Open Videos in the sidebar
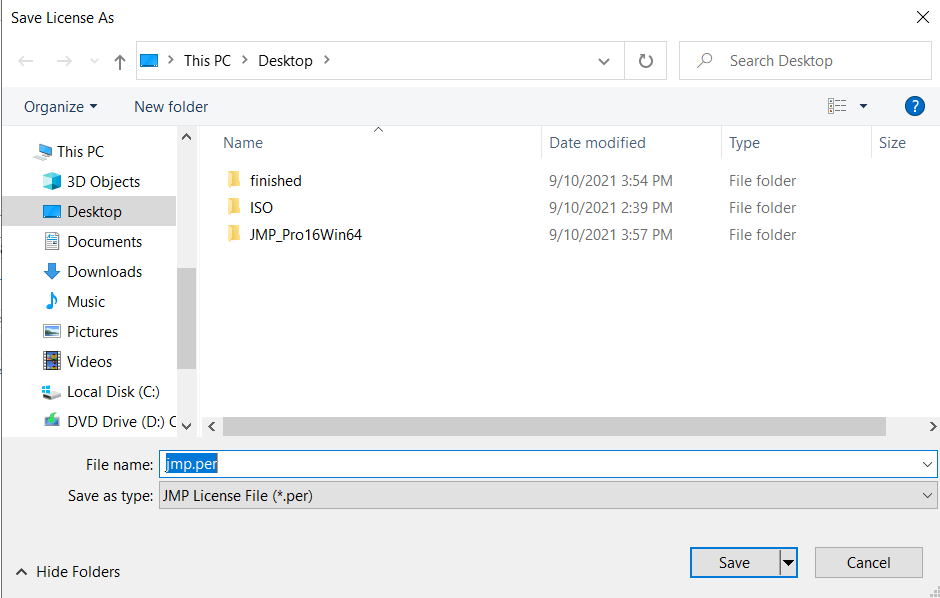940x598 pixels. [89, 361]
